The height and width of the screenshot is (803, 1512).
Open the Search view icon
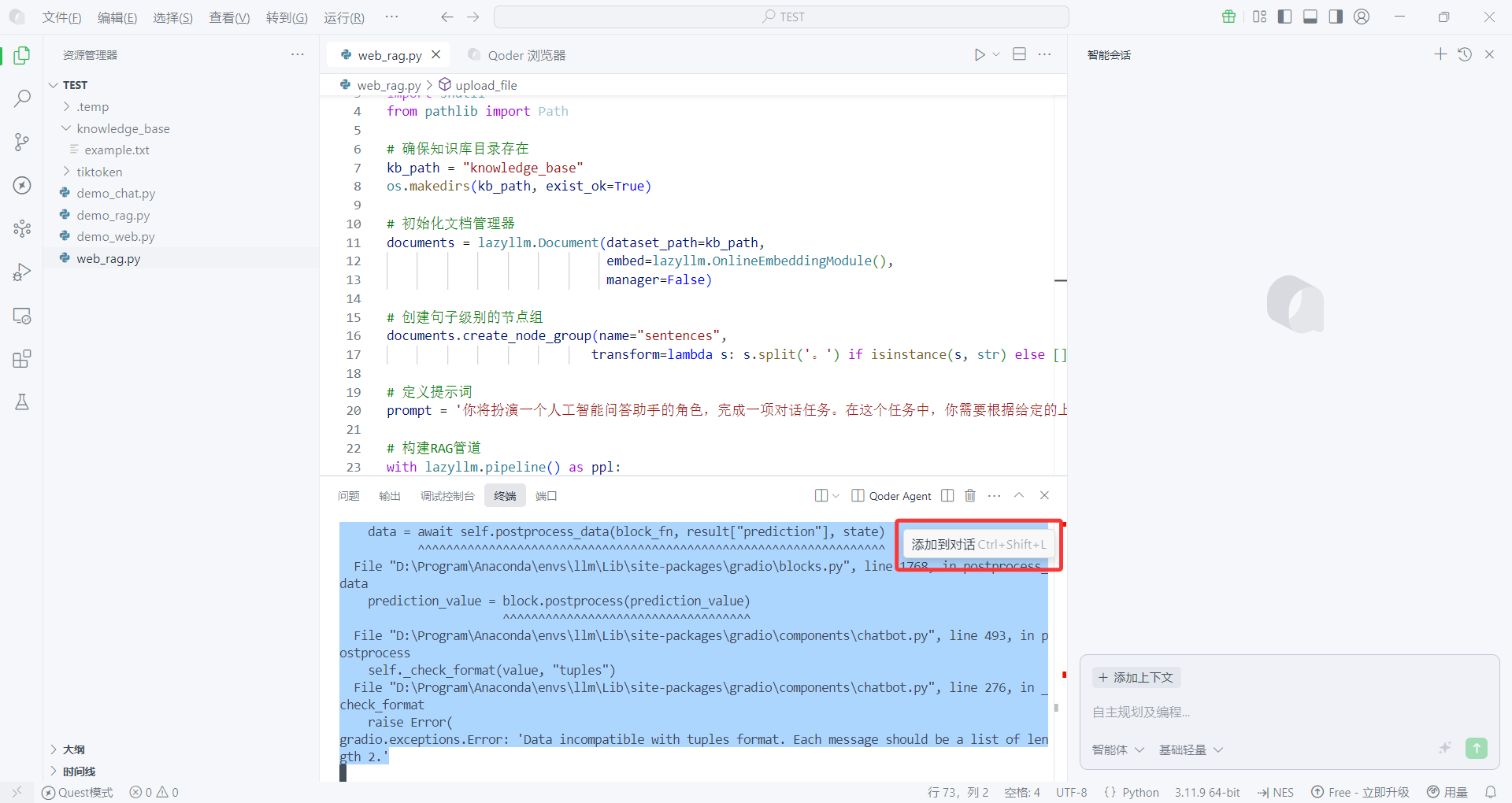coord(22,98)
